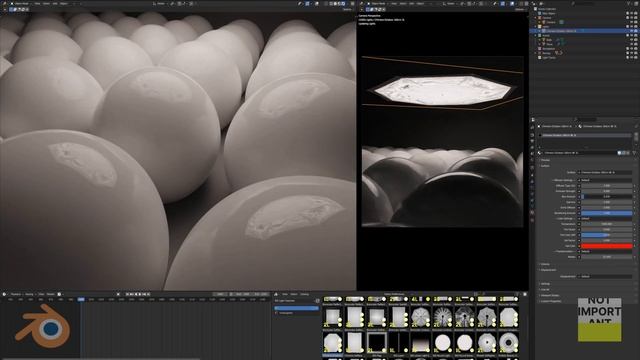Select the black-to-white gradient asset thumbnail
This screenshot has width=640, height=360.
point(420,342)
